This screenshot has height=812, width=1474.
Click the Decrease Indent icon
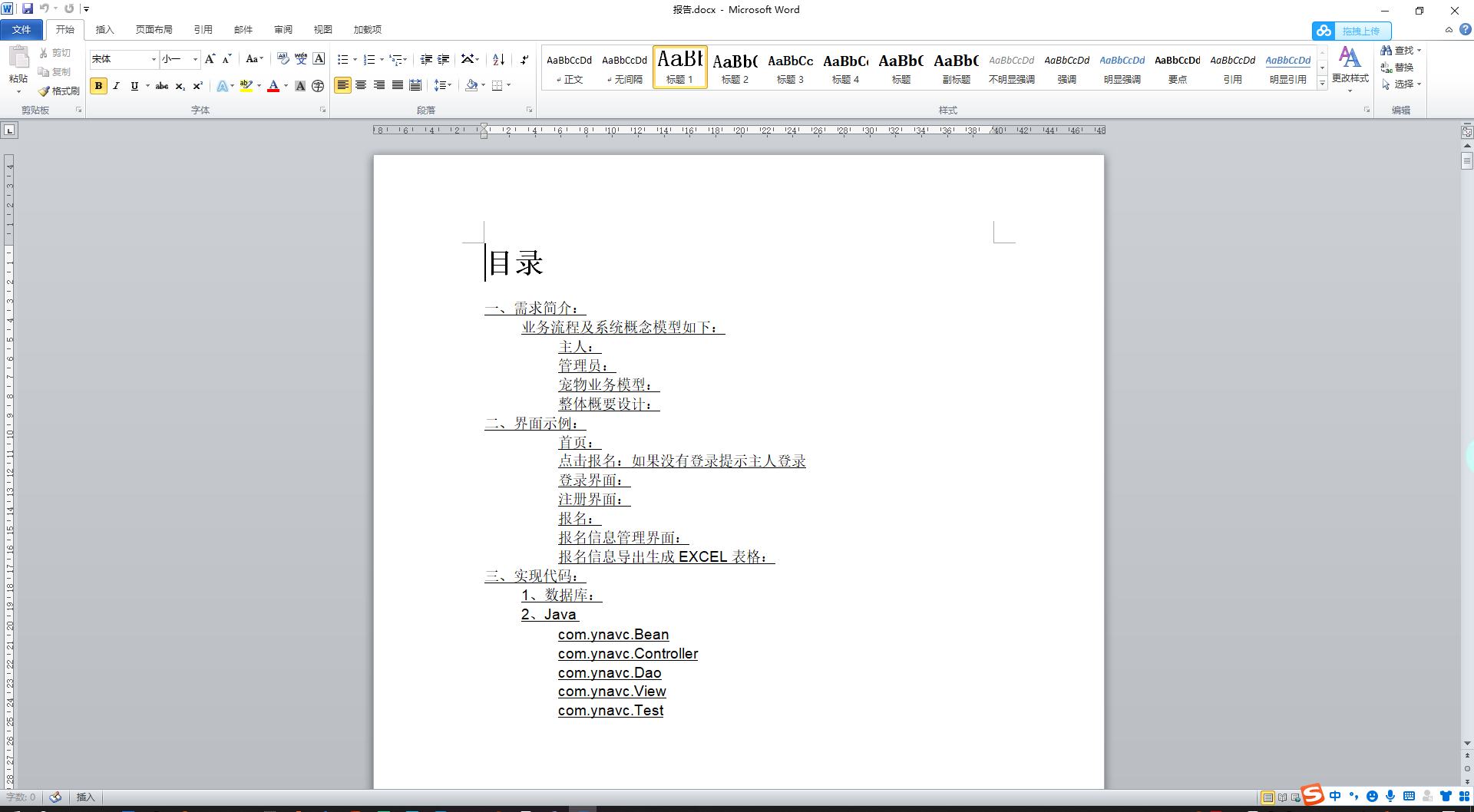pyautogui.click(x=426, y=59)
